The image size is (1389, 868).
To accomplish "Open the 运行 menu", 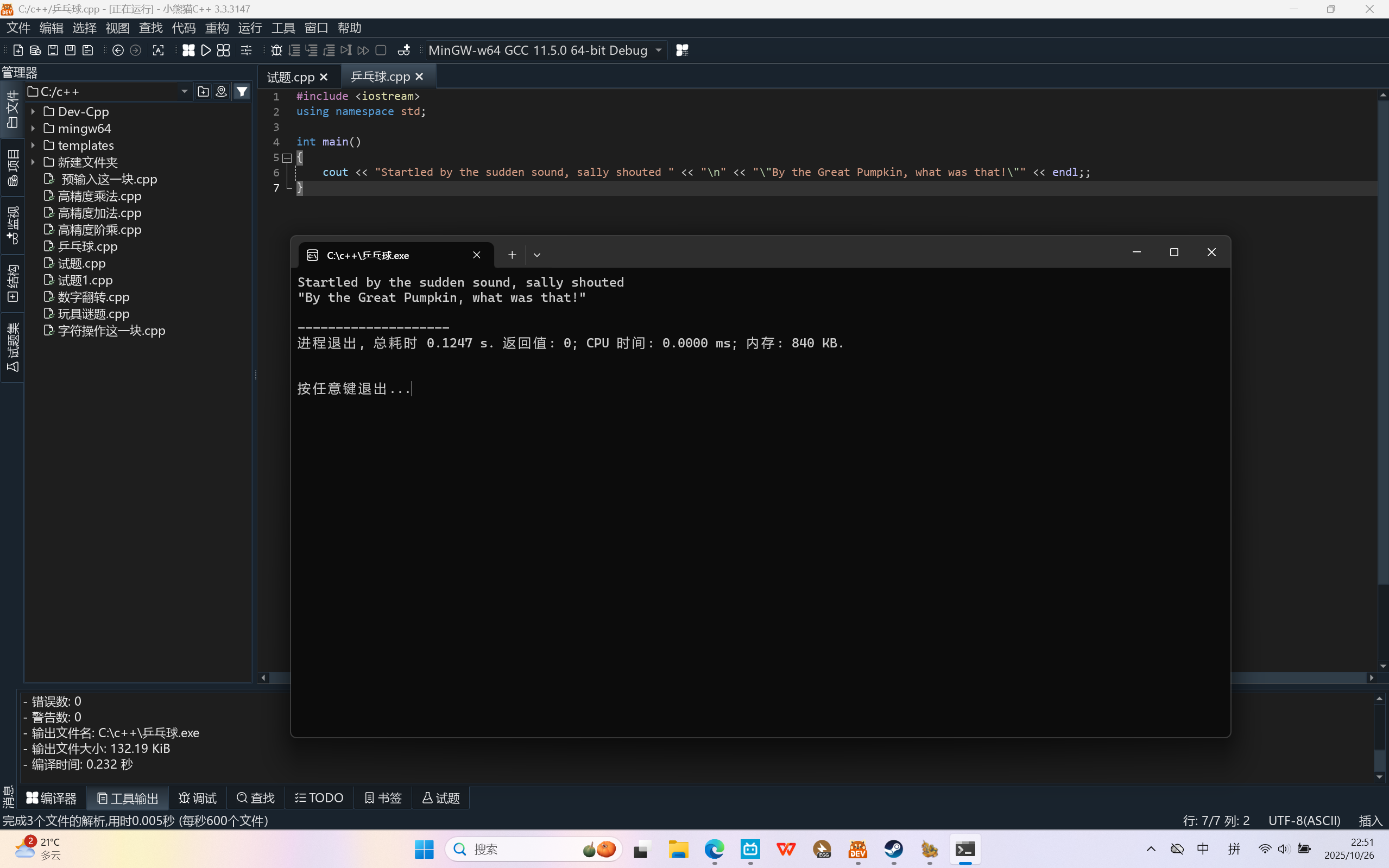I will coord(250,28).
